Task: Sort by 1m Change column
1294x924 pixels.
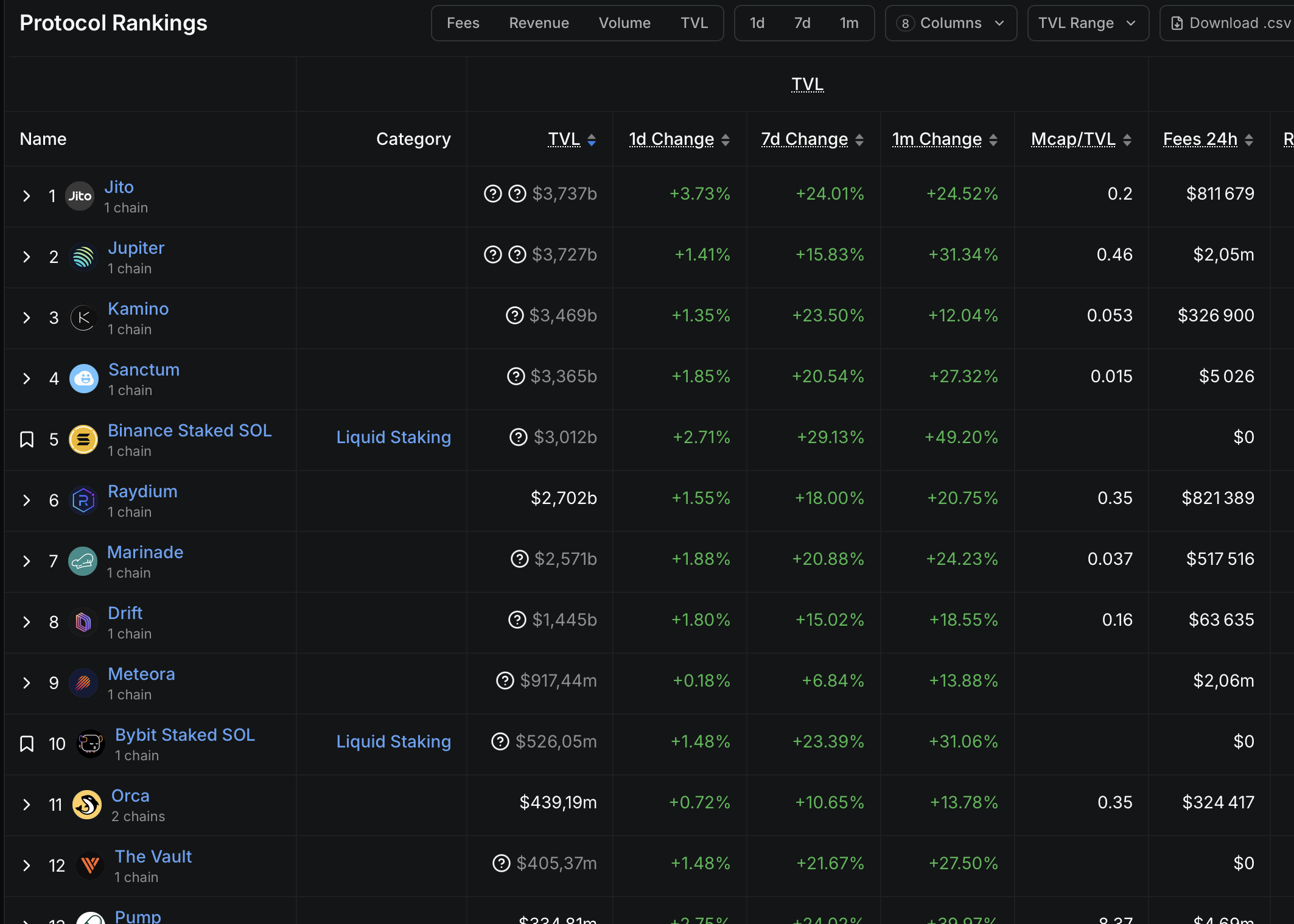Action: [x=944, y=139]
